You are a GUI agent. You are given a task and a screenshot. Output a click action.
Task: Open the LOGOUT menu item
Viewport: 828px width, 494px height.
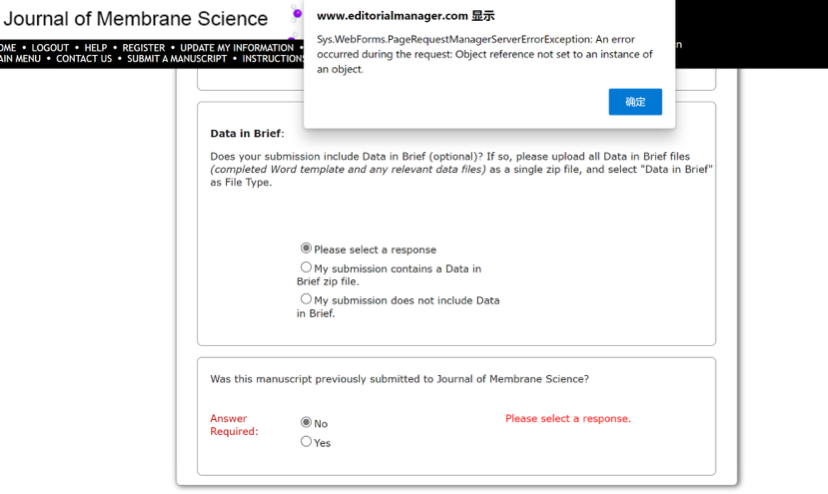pos(50,48)
